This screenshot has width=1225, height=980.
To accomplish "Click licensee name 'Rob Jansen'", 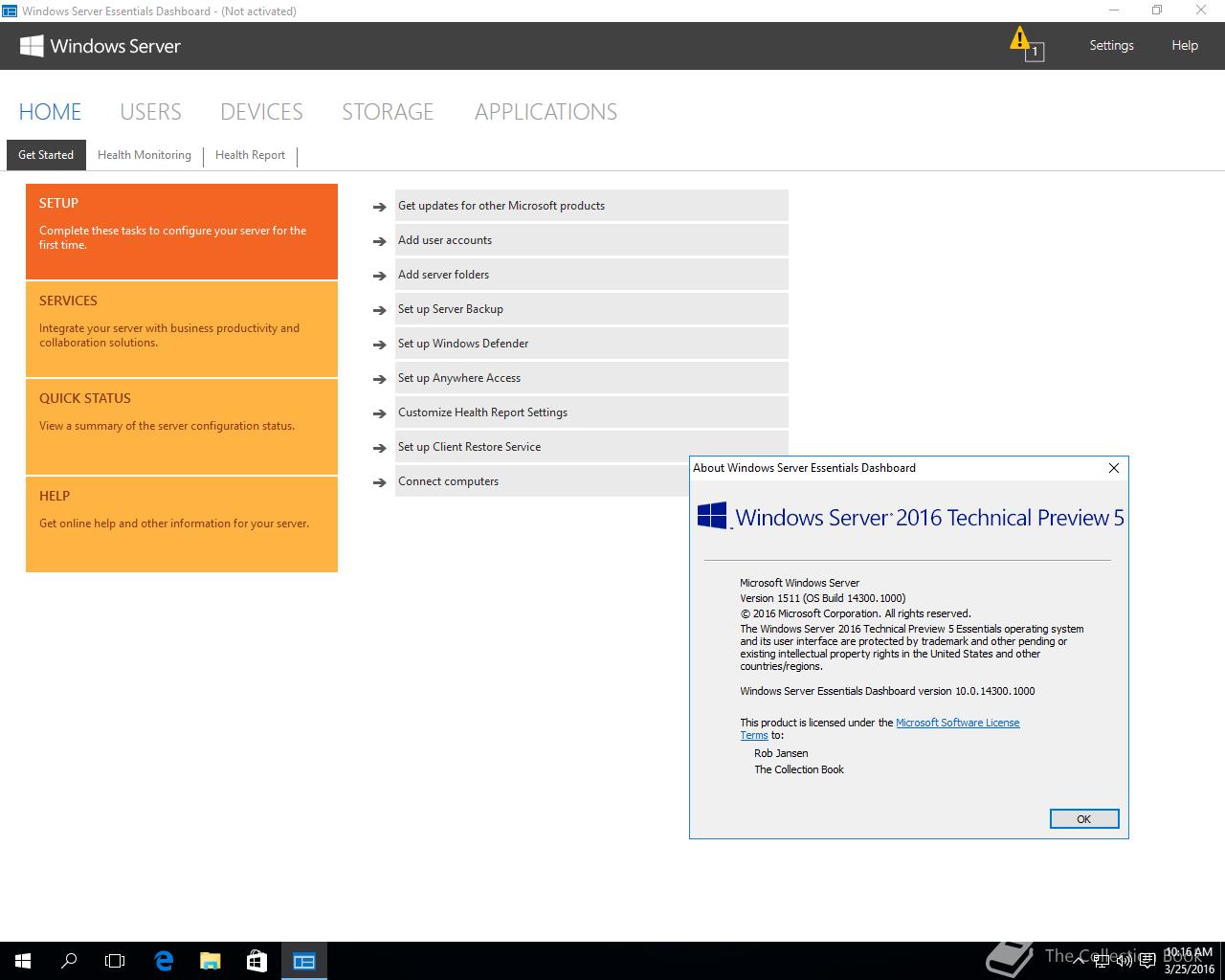I will click(781, 753).
